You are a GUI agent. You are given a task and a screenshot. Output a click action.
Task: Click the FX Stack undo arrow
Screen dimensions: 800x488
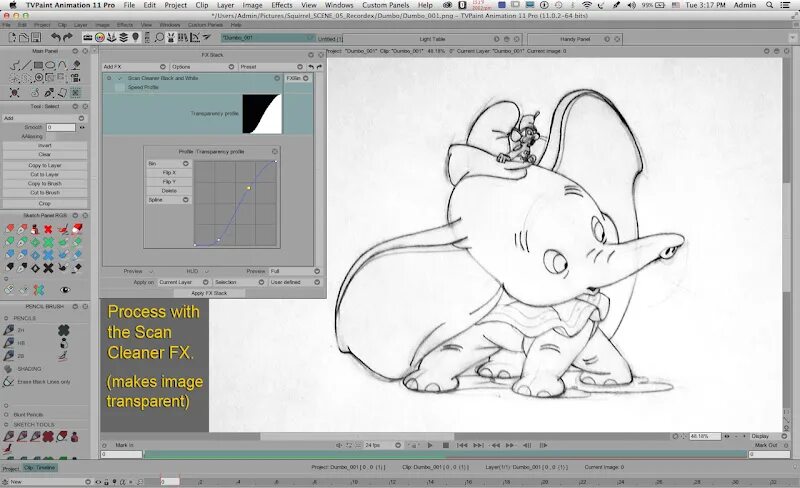tap(311, 67)
